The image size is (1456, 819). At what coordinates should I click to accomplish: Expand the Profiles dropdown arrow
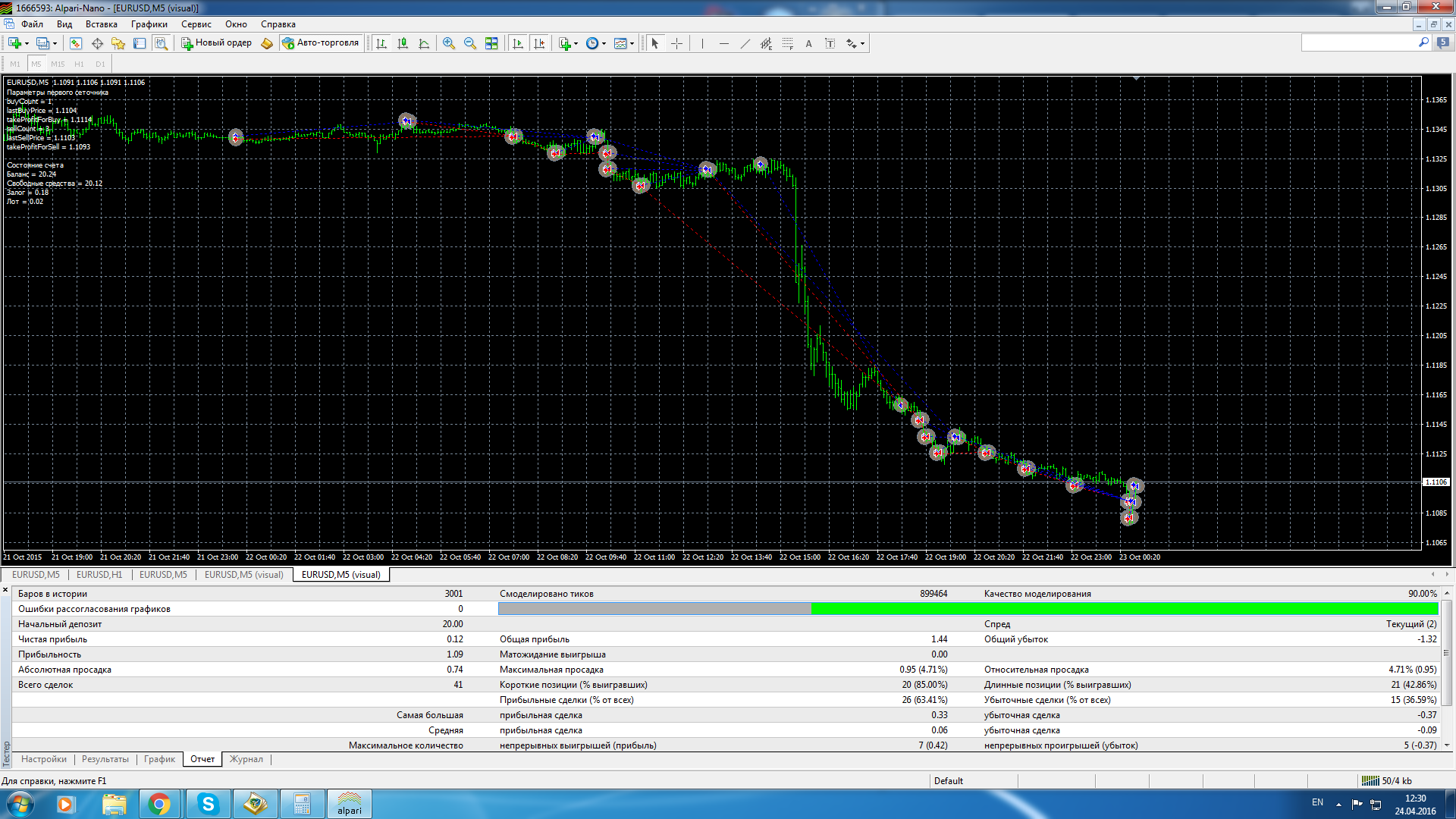coord(55,43)
